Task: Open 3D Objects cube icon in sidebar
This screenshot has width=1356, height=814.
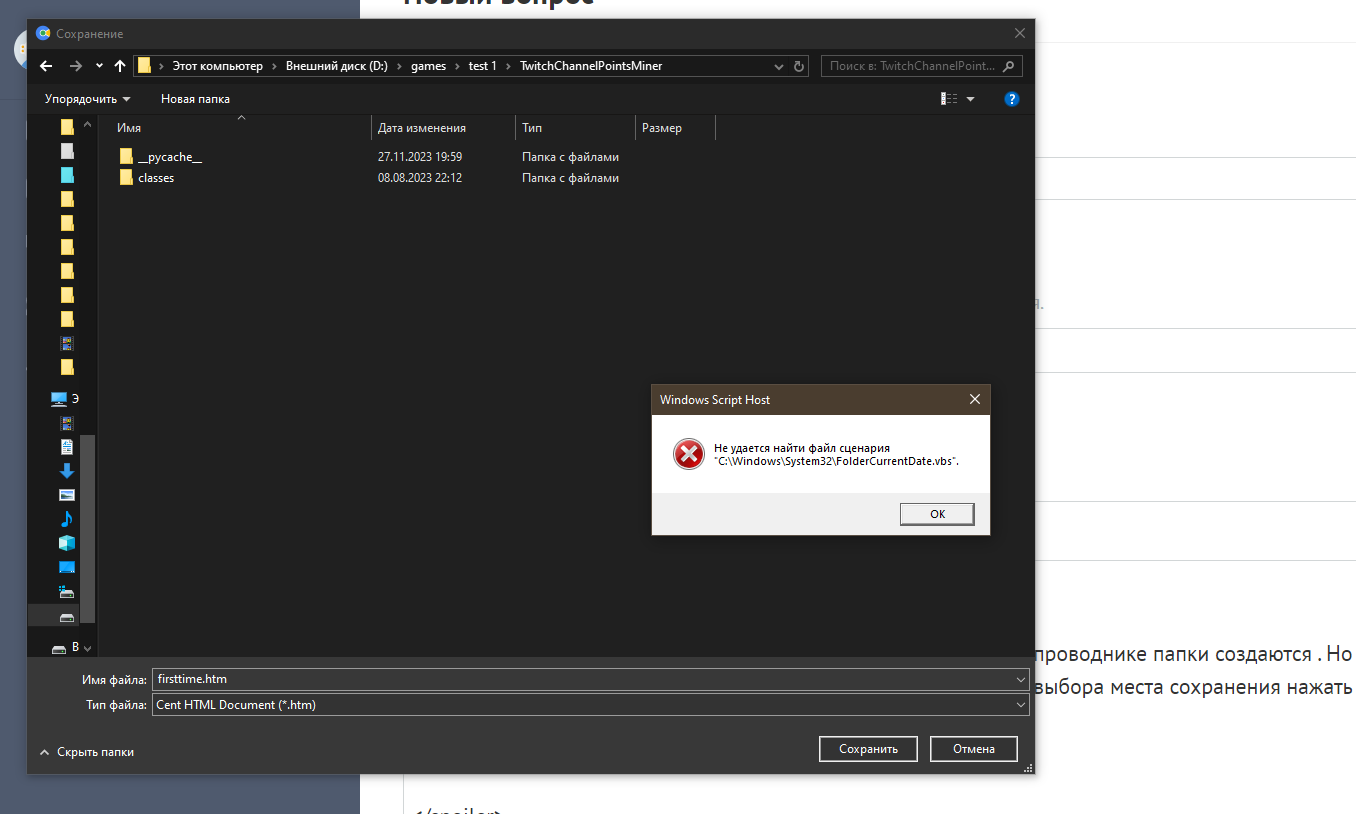Action: [x=67, y=543]
